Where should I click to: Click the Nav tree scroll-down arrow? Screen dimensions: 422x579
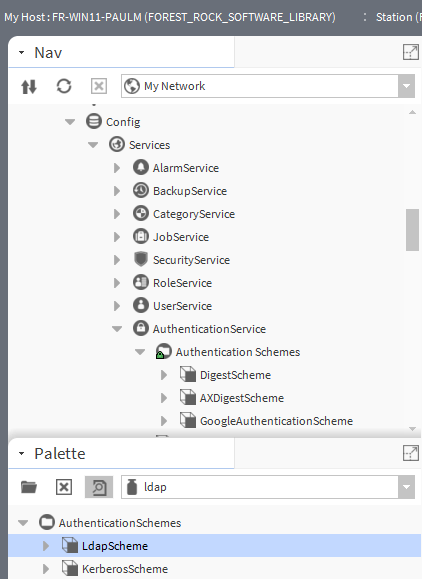pos(412,429)
